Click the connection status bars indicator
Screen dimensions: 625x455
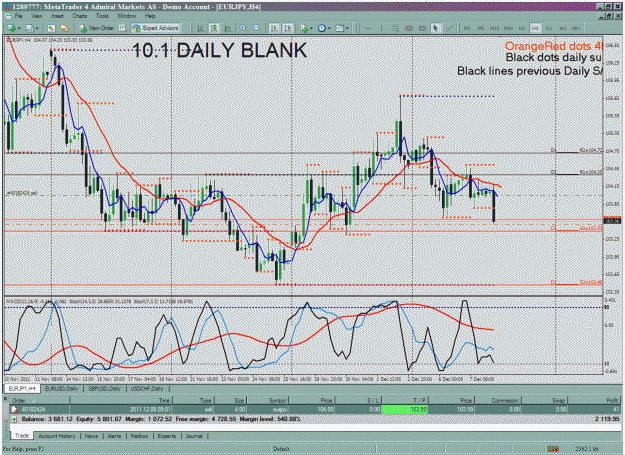pos(553,449)
